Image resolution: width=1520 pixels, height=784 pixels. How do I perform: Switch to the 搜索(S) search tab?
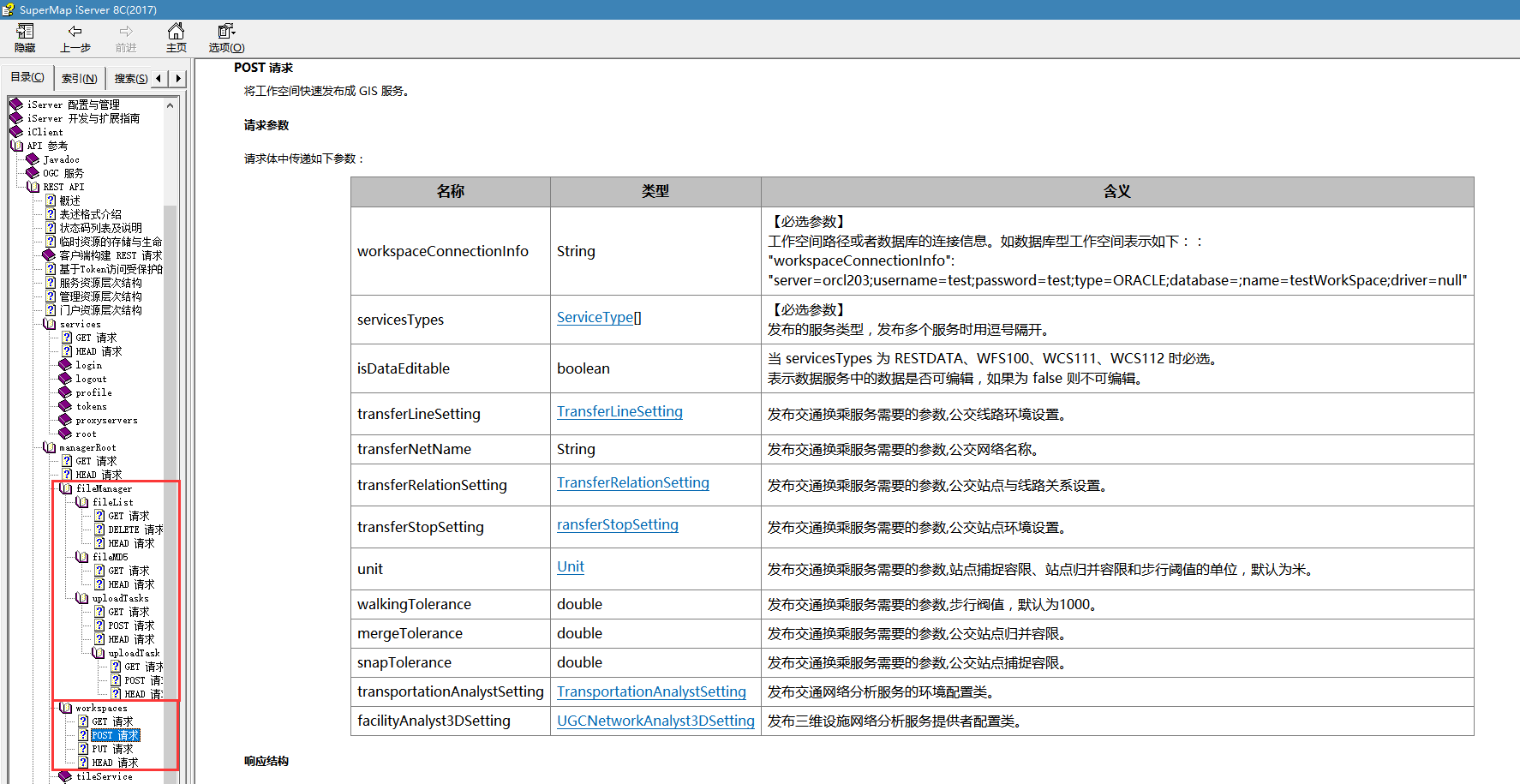130,78
